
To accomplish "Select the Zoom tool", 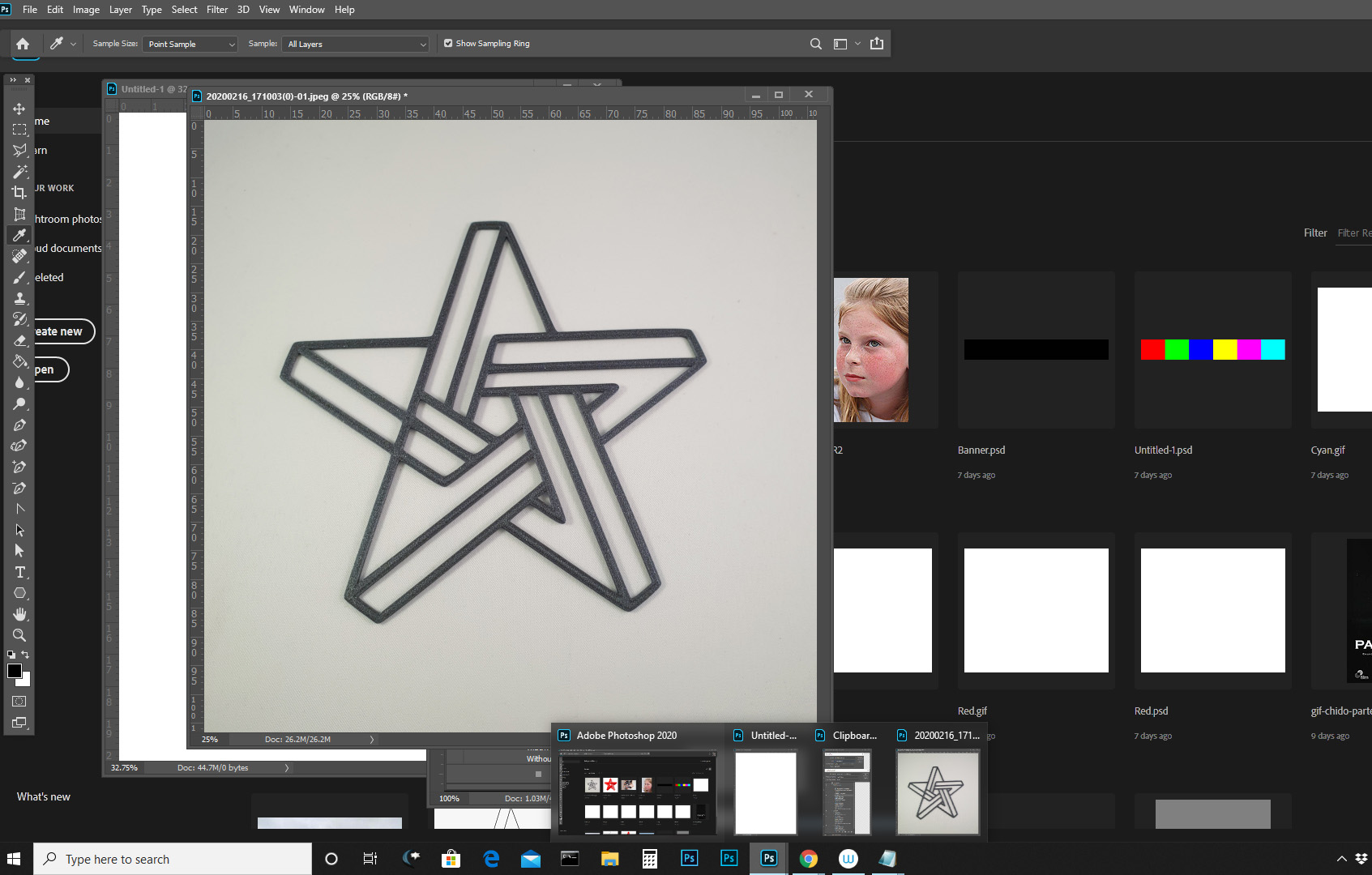I will coord(19,635).
